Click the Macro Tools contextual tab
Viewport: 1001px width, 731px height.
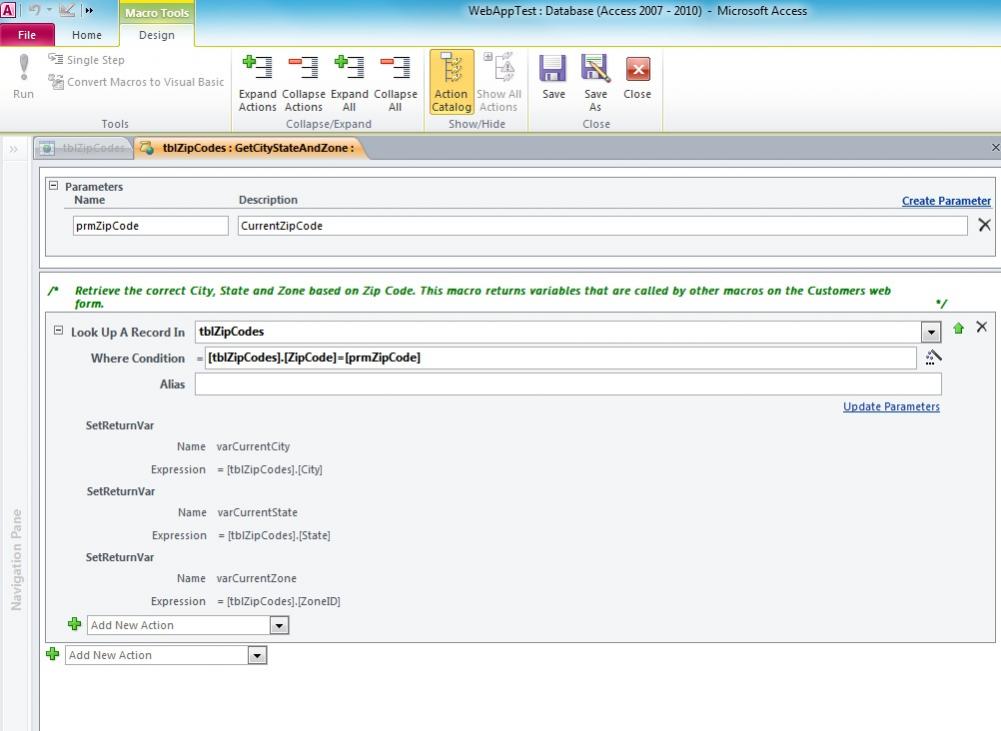click(x=156, y=13)
